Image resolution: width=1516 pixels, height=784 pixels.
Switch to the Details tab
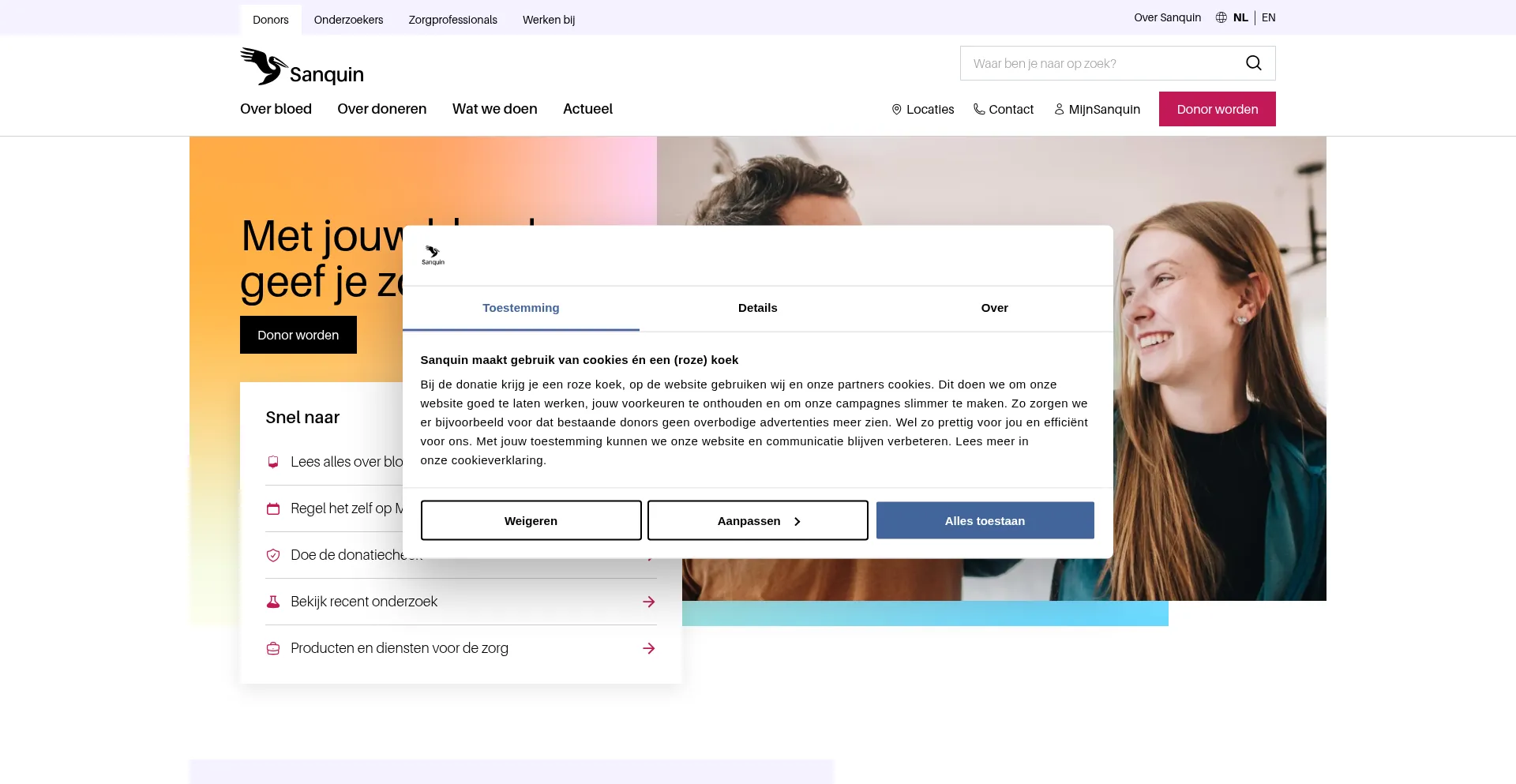(757, 308)
